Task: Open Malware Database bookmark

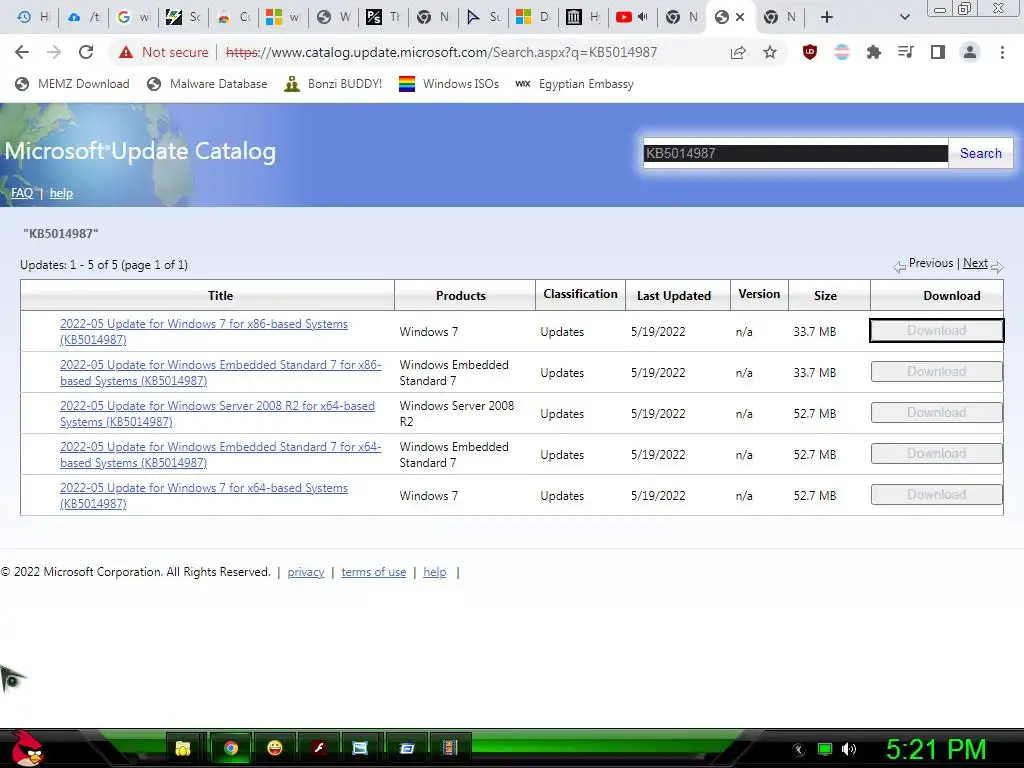Action: [x=207, y=84]
